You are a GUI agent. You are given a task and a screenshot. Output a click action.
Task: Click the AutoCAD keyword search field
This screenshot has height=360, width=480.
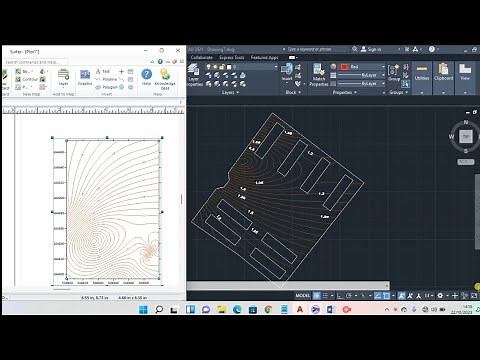click(x=317, y=49)
